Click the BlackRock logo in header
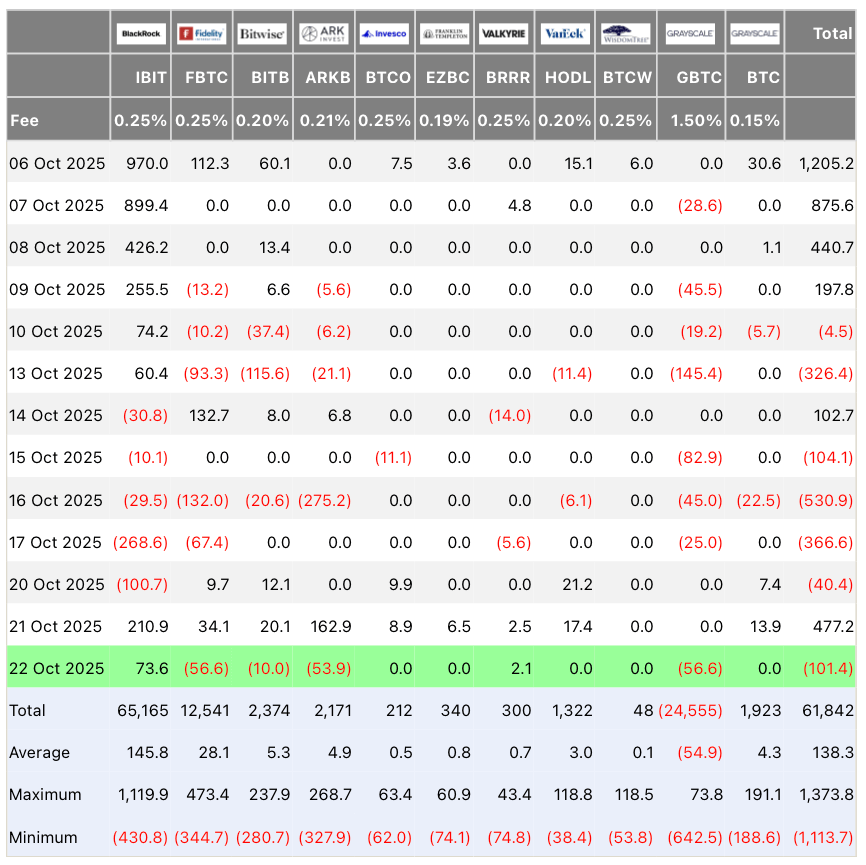Viewport: 866px width, 865px height. point(141,34)
